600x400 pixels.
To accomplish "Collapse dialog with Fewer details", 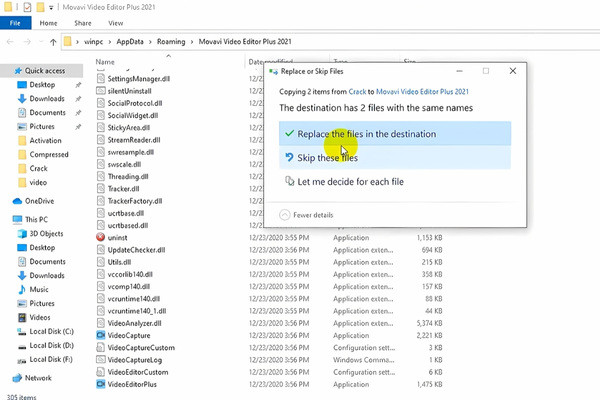I will (307, 215).
